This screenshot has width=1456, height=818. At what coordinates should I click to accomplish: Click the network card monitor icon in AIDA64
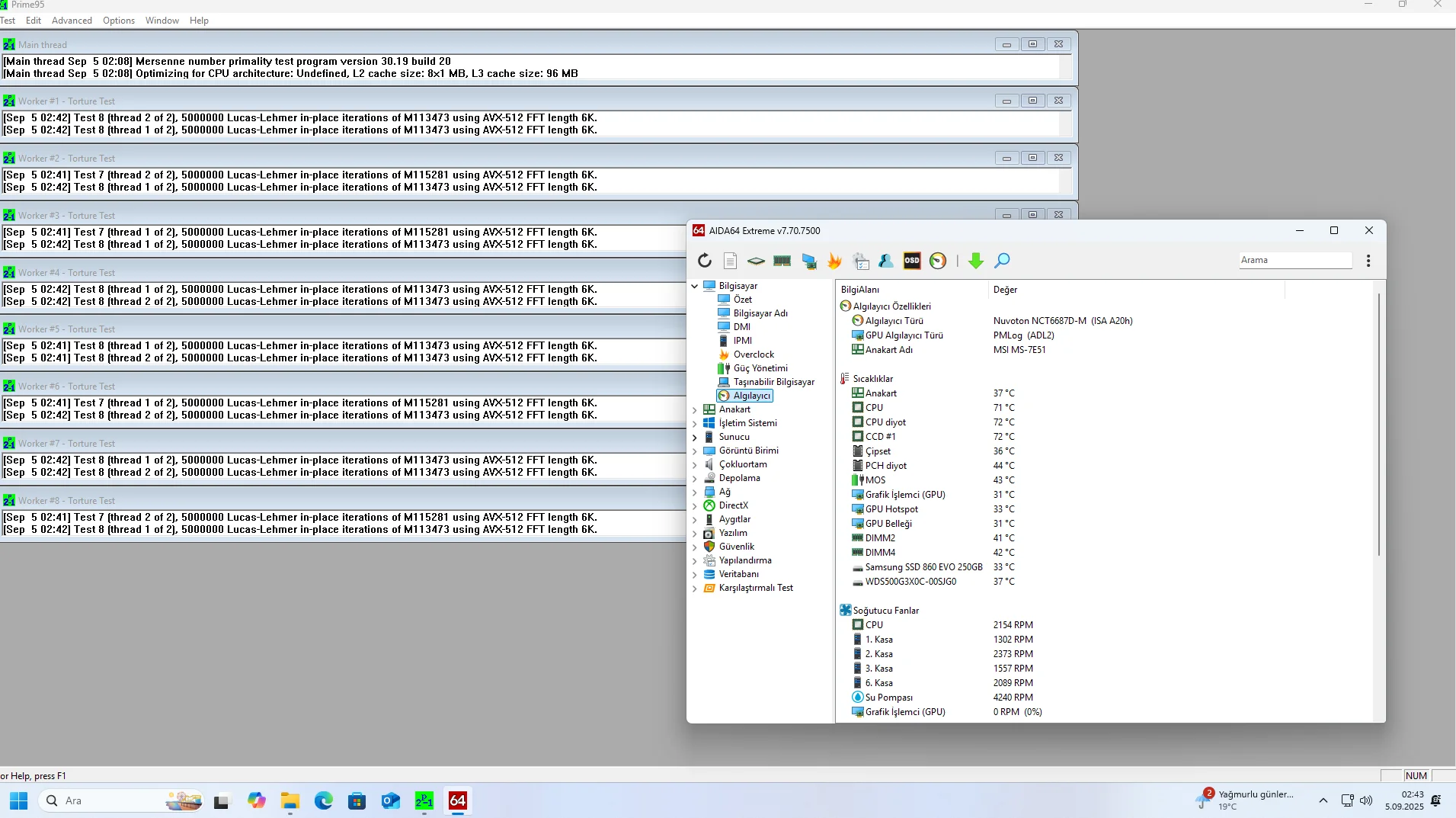coord(809,261)
